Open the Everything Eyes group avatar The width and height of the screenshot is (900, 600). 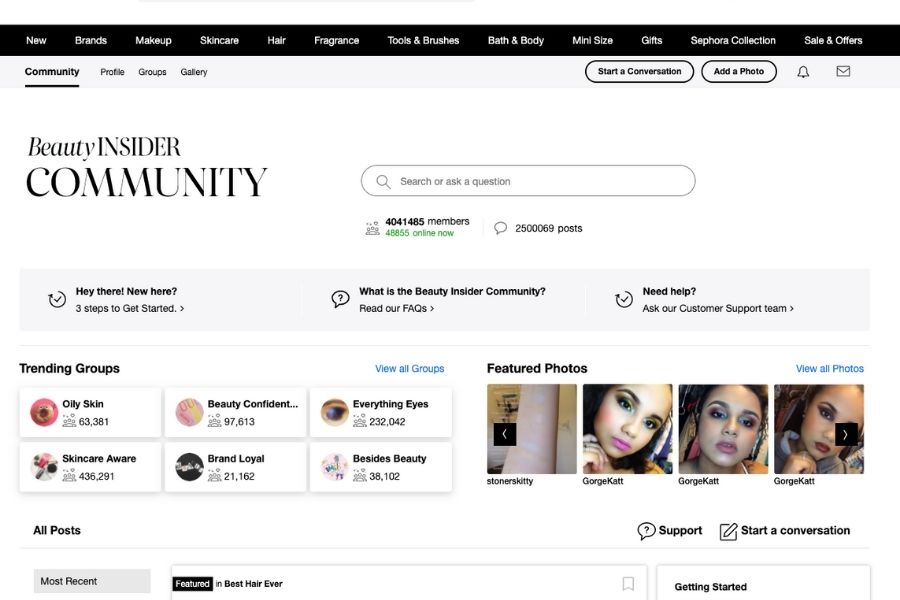[x=335, y=412]
